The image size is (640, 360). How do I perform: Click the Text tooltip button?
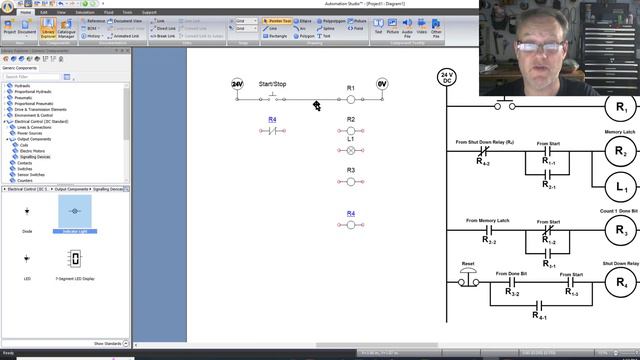(378, 27)
